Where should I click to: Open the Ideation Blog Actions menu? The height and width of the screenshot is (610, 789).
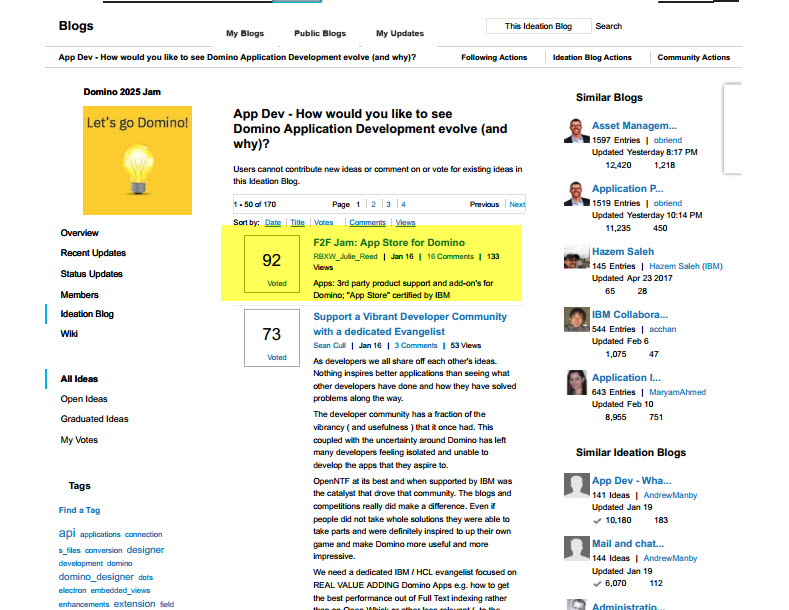pyautogui.click(x=592, y=57)
